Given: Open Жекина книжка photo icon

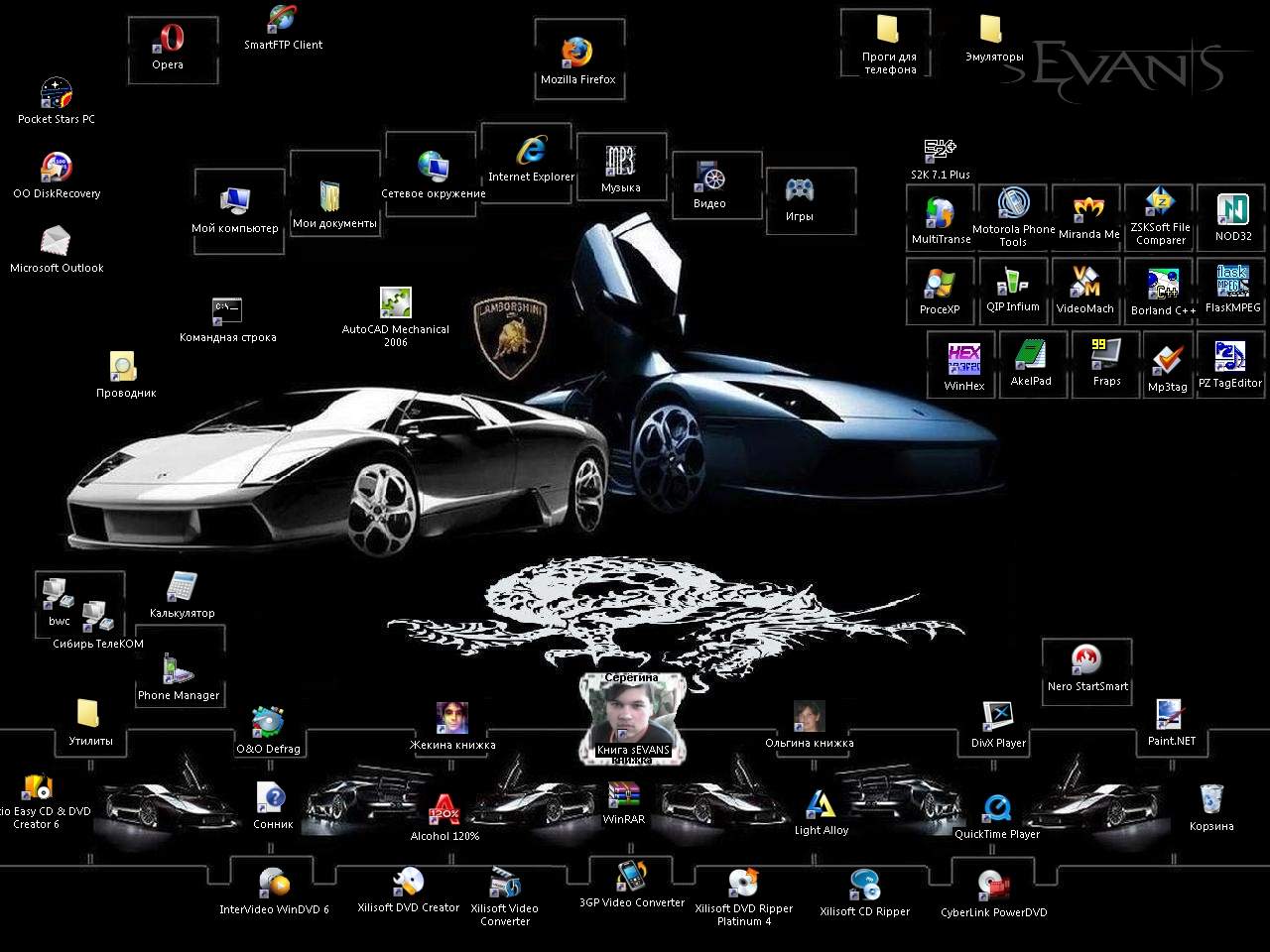Looking at the screenshot, I should (451, 718).
